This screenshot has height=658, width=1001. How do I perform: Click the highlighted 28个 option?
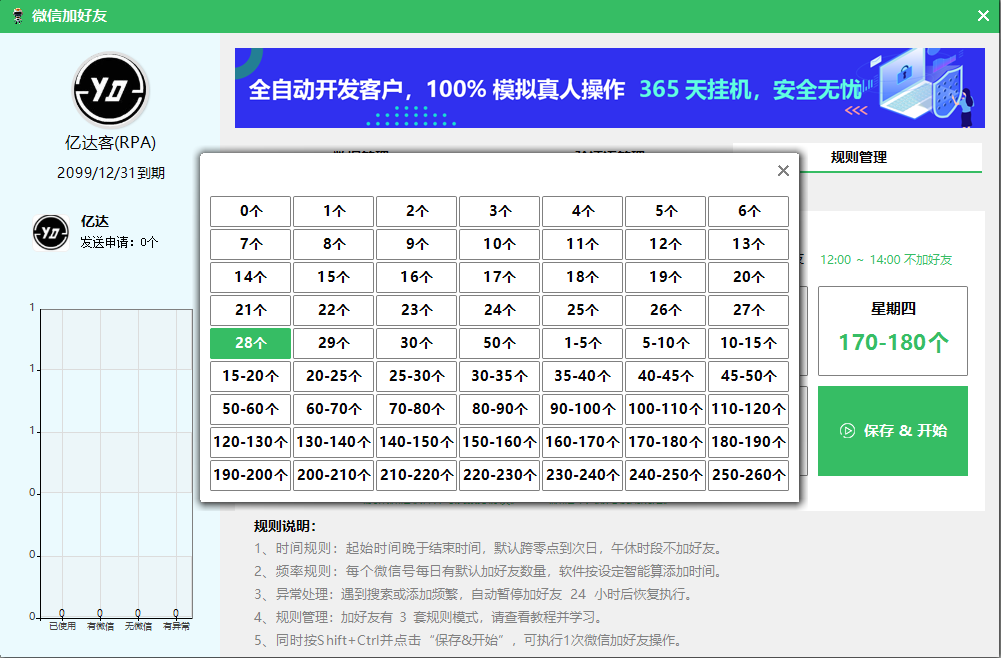coord(250,343)
